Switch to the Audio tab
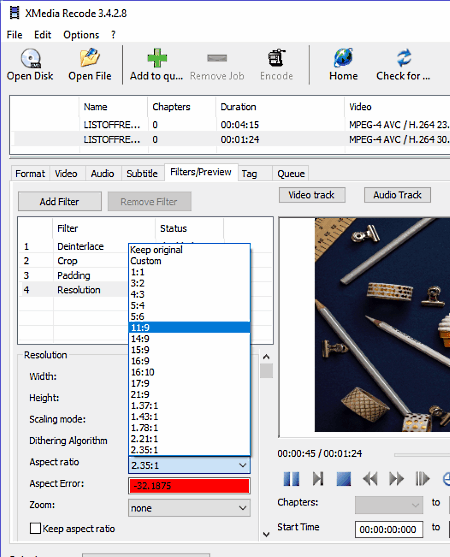This screenshot has height=557, width=450. coord(102,174)
